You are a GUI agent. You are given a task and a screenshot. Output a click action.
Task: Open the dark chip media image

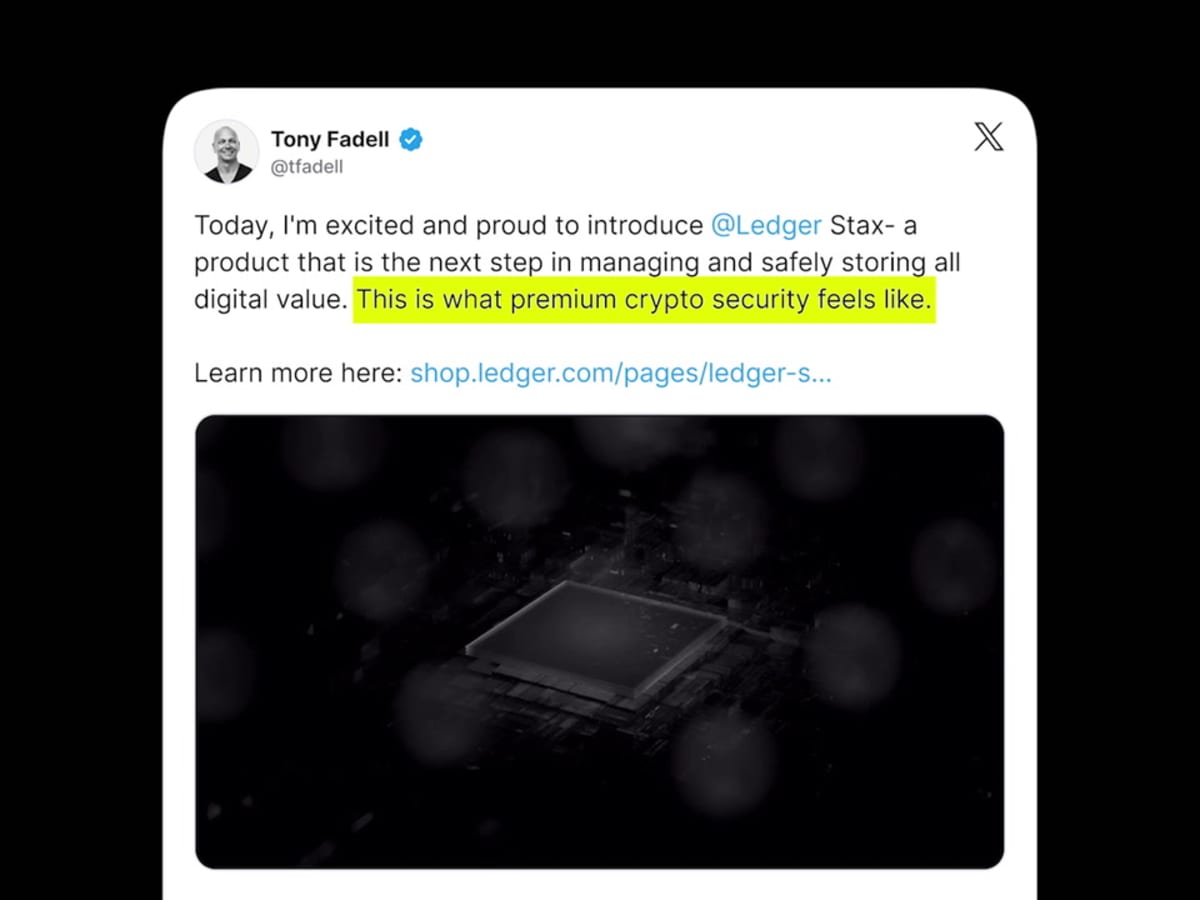point(599,640)
